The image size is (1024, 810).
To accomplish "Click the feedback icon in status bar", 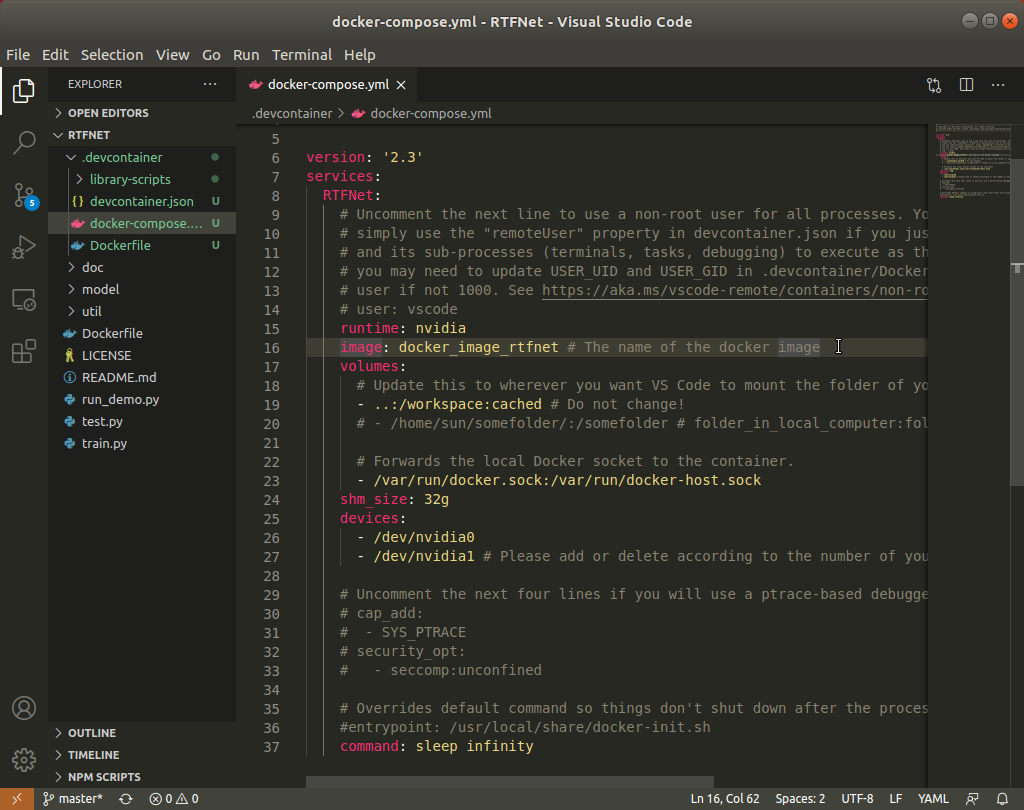I will pos(972,799).
